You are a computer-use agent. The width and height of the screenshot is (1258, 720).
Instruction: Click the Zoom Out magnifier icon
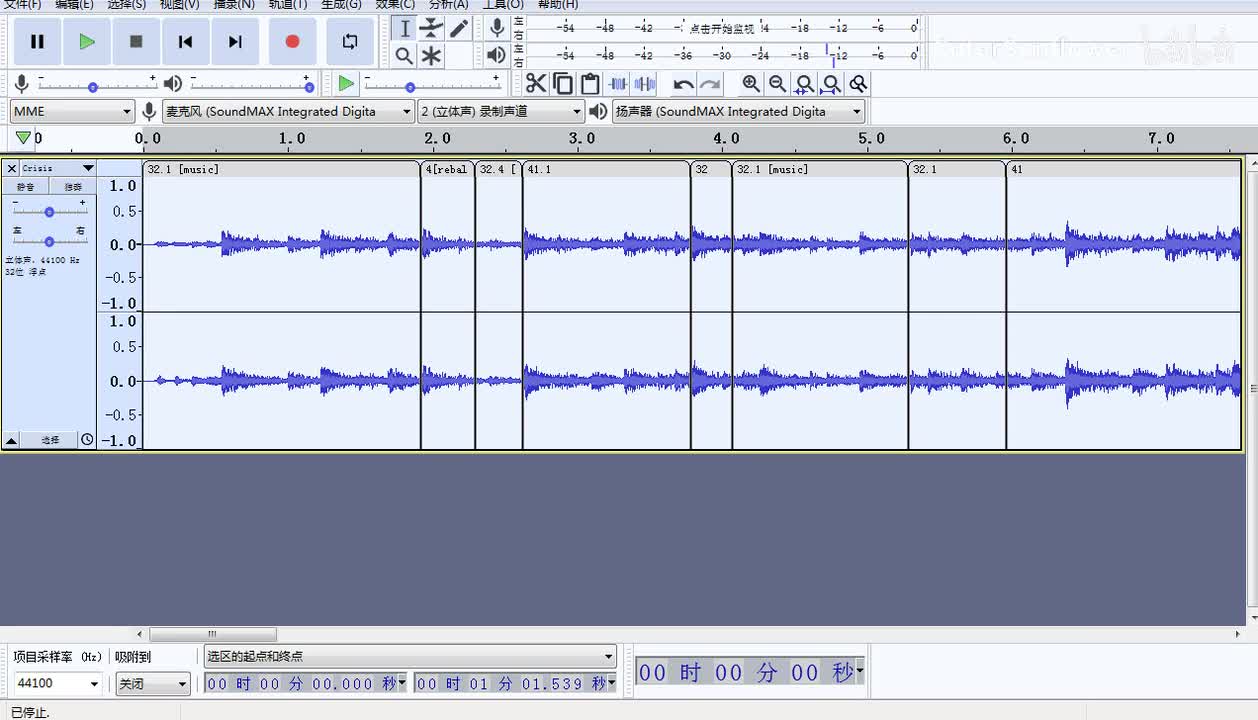pyautogui.click(x=777, y=84)
